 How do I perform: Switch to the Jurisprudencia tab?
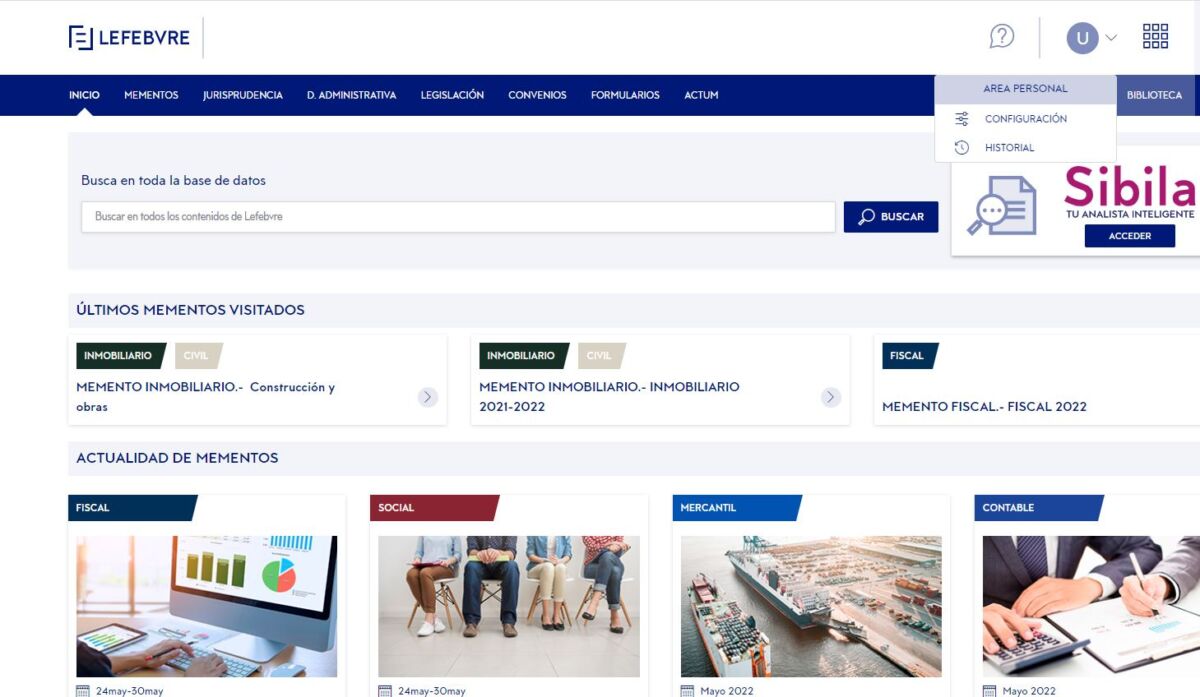point(242,95)
